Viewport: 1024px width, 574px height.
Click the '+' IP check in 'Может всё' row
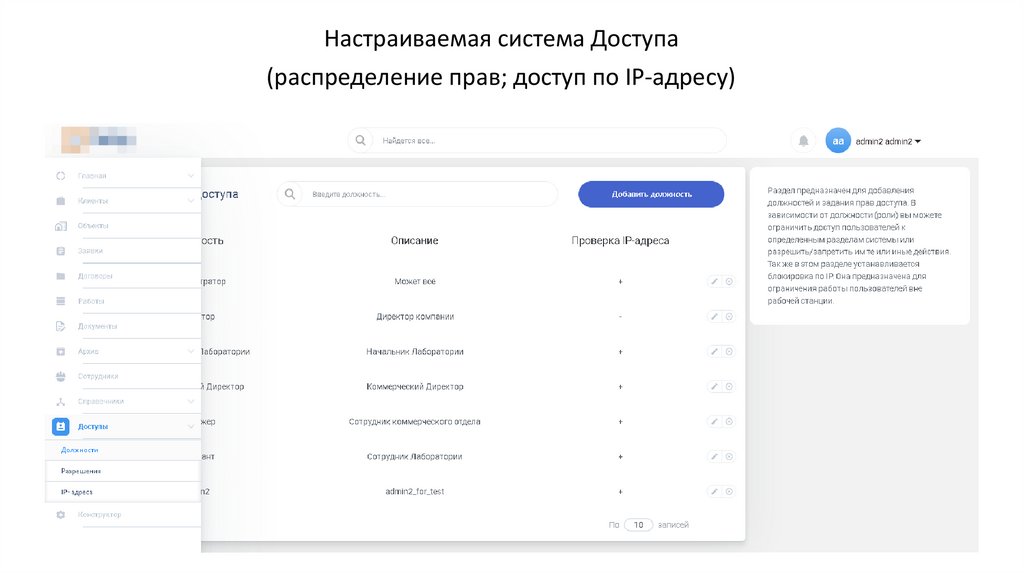(x=620, y=281)
